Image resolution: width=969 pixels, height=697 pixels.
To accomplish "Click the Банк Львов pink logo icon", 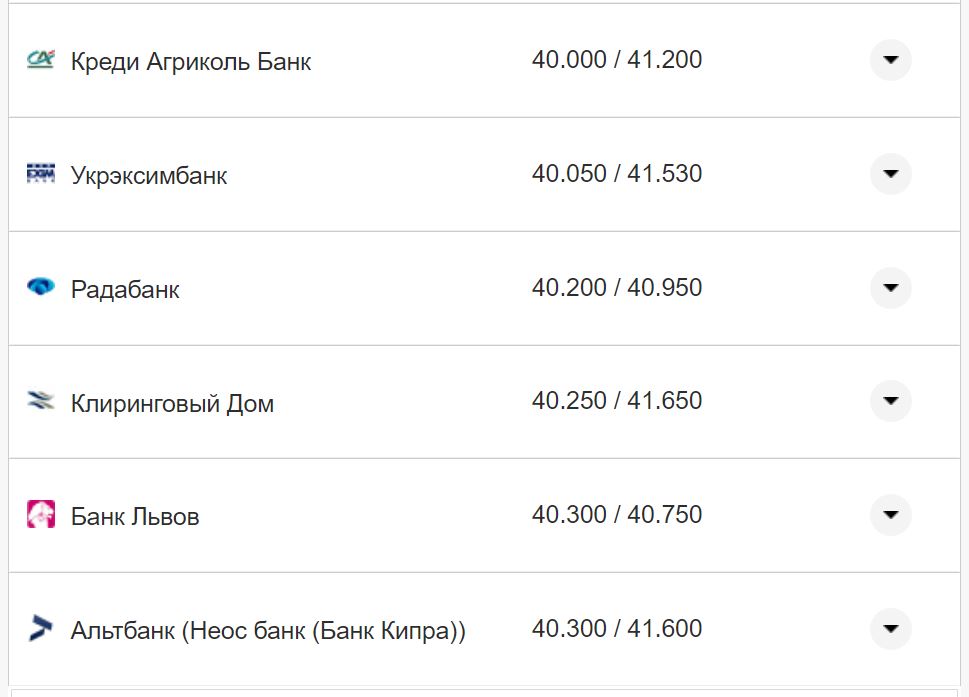I will [x=41, y=515].
